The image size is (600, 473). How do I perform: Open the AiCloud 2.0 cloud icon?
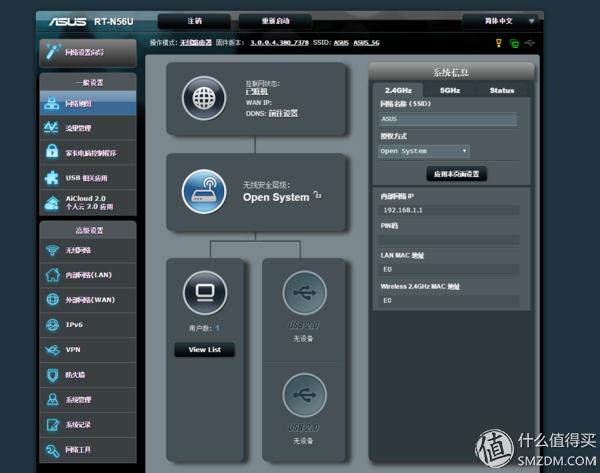52,203
